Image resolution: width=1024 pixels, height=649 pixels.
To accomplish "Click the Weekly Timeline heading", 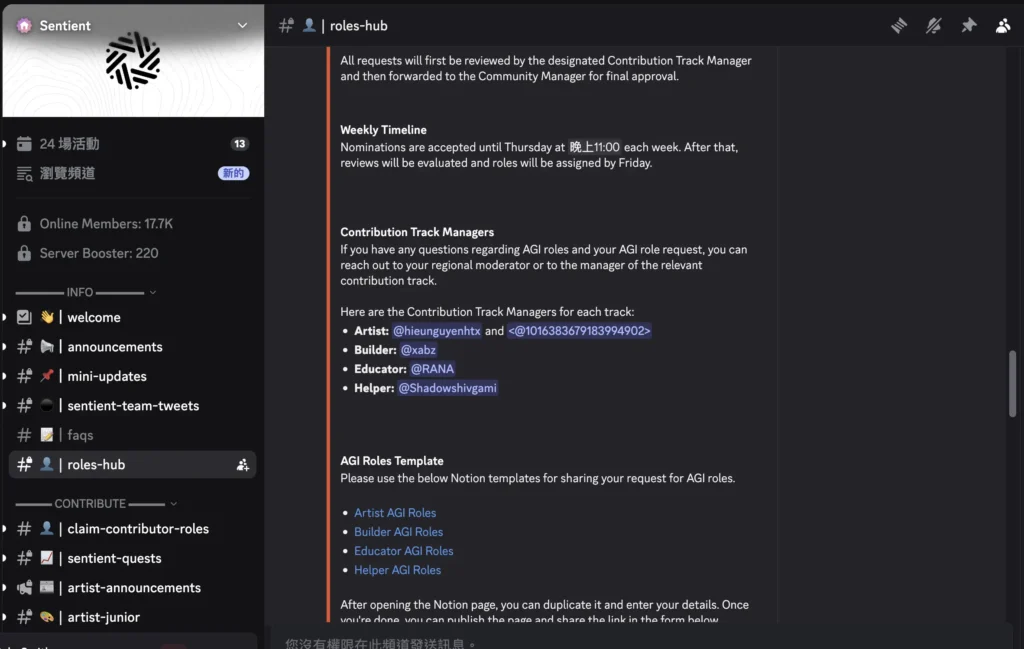I will coord(383,130).
